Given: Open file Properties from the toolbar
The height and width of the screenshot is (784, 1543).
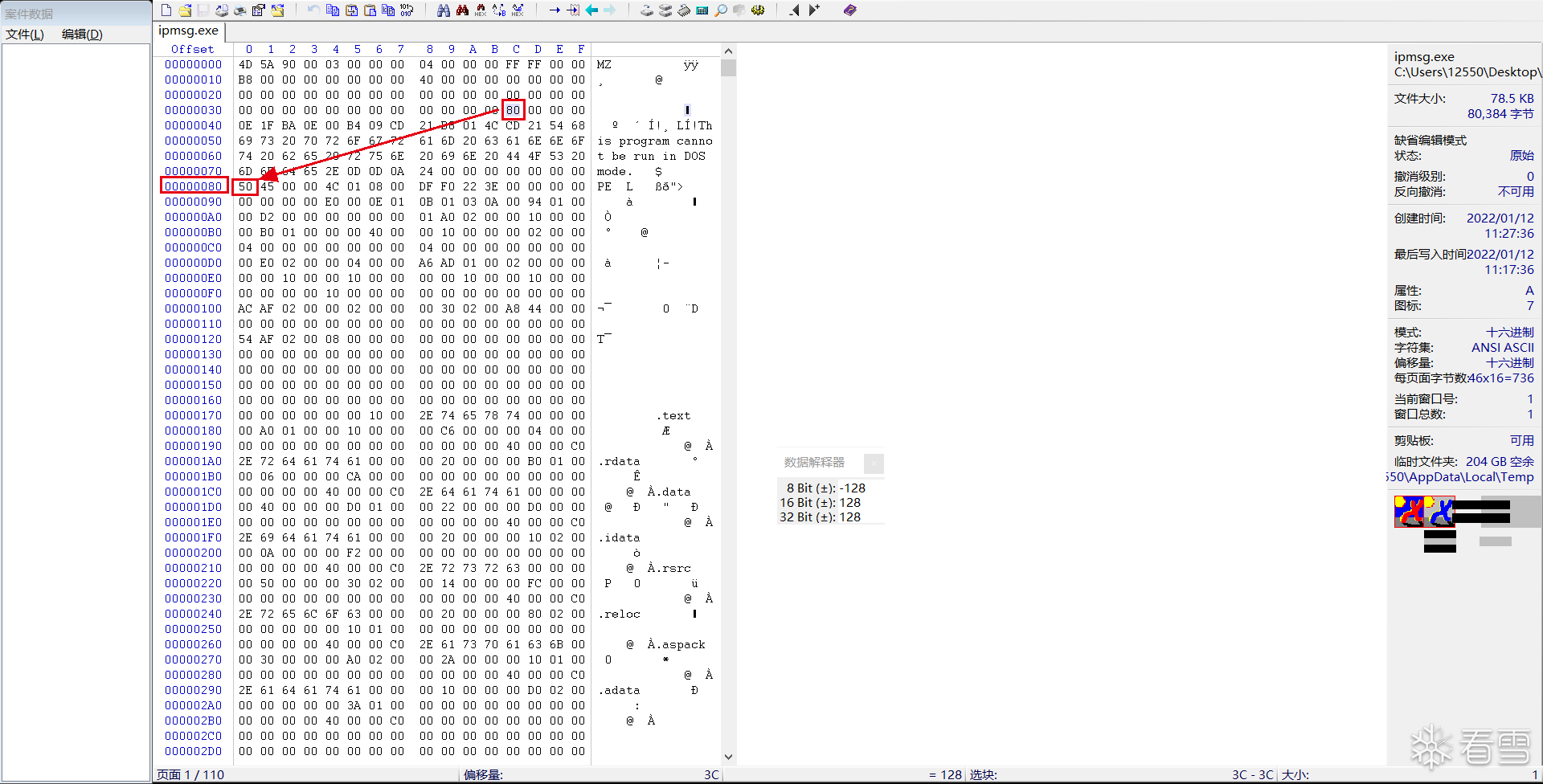Looking at the screenshot, I should (x=259, y=10).
